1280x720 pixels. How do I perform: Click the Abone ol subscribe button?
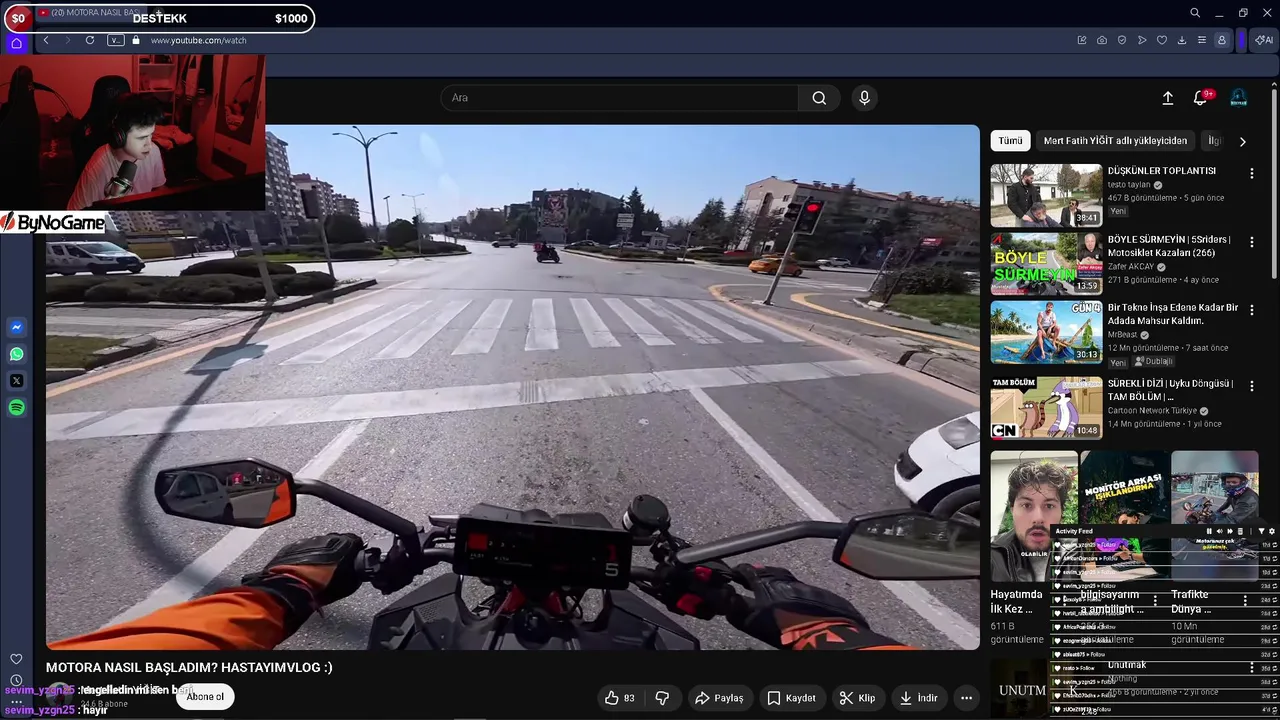coord(205,697)
